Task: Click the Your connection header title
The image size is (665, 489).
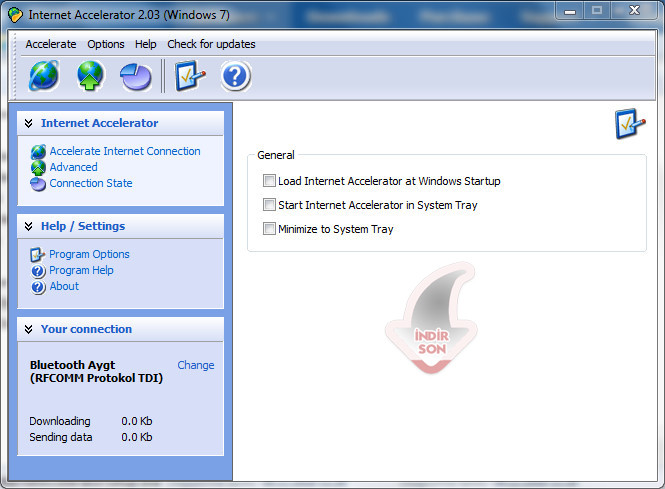Action: (x=86, y=329)
